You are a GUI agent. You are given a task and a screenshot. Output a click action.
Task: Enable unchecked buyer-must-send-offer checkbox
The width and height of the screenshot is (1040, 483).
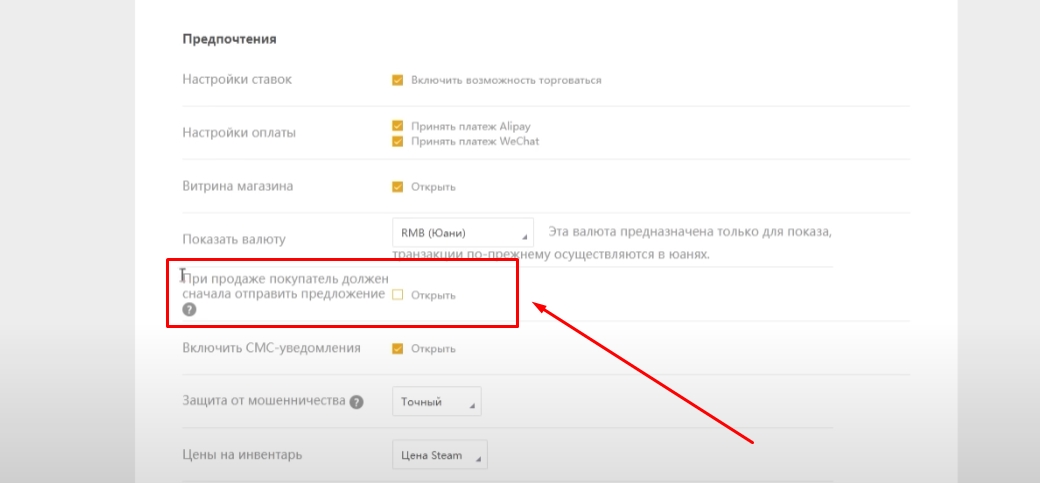(x=397, y=295)
